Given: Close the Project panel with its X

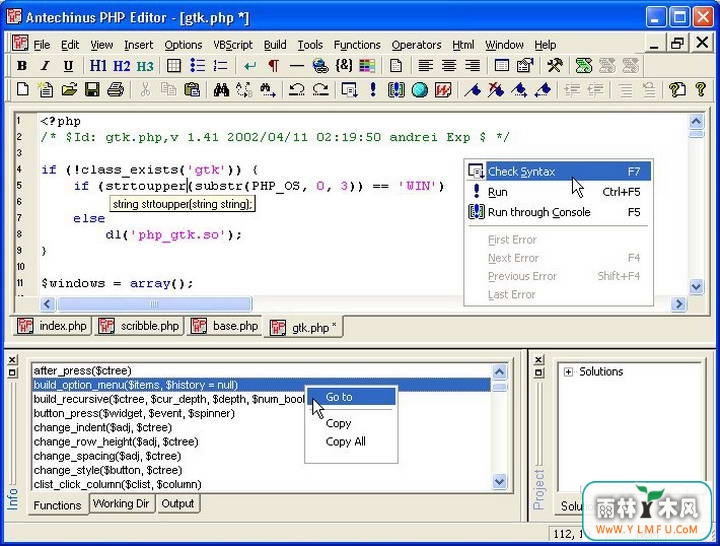Looking at the screenshot, I should pyautogui.click(x=539, y=360).
